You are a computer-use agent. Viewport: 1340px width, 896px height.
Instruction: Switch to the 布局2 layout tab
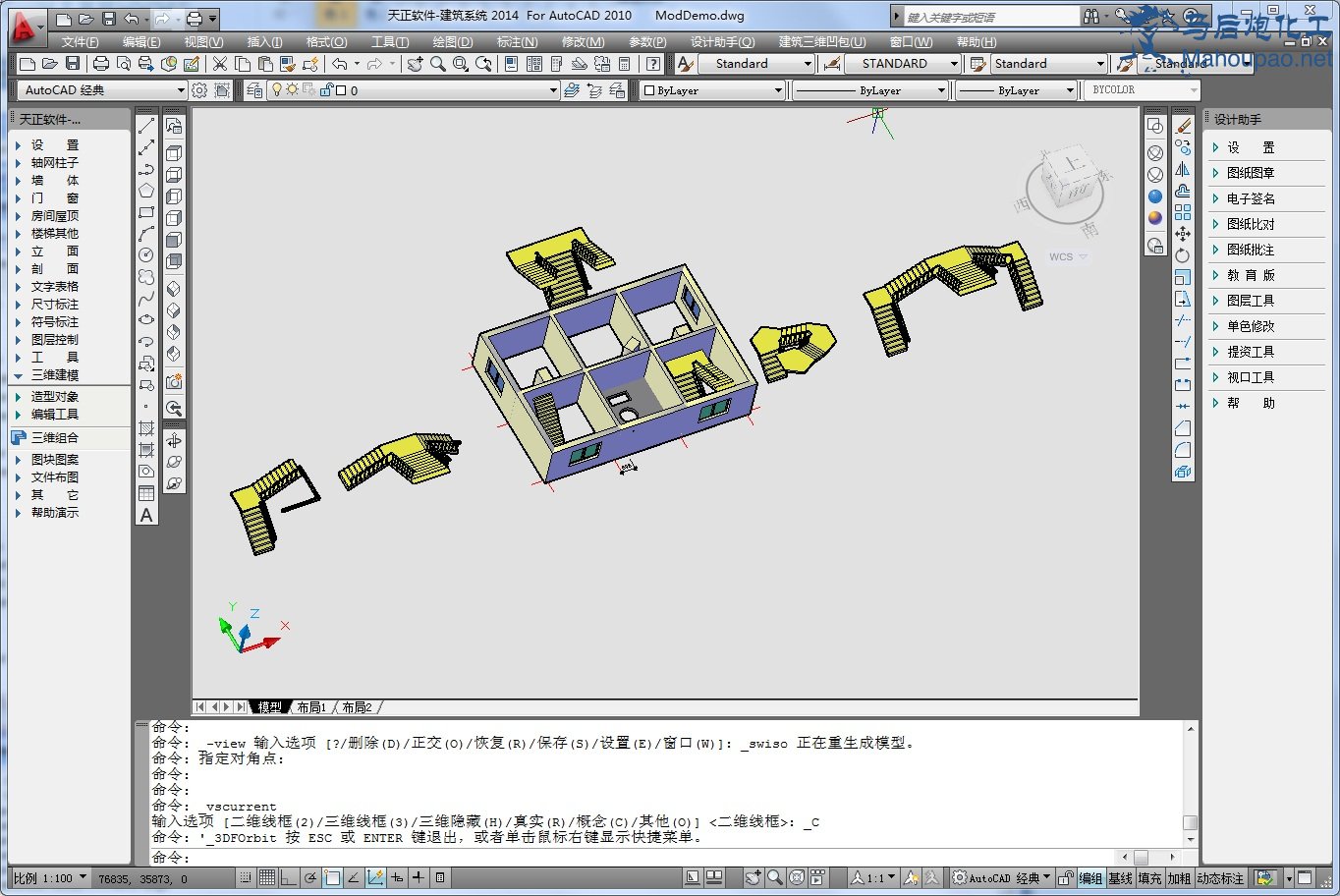tap(358, 707)
